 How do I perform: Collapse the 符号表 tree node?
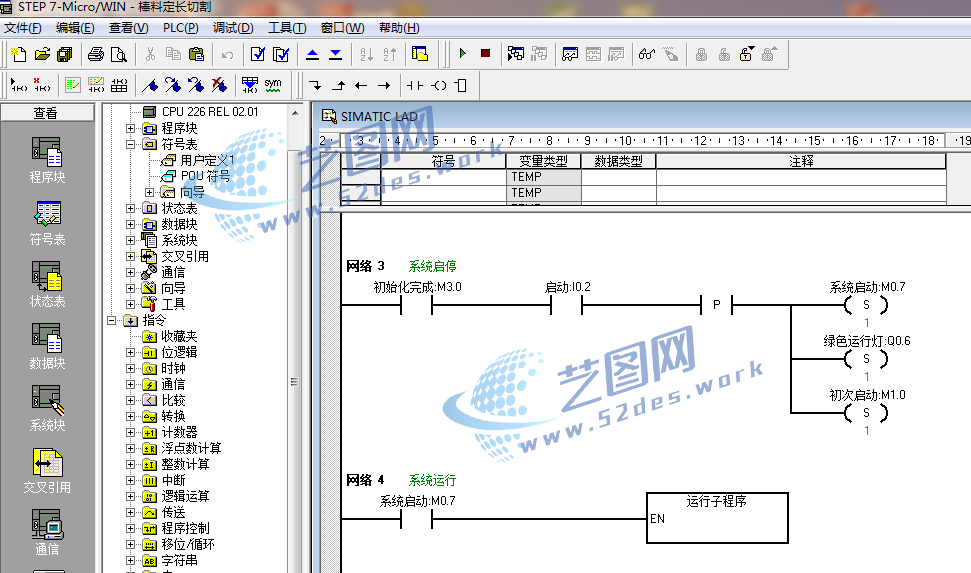(130, 144)
